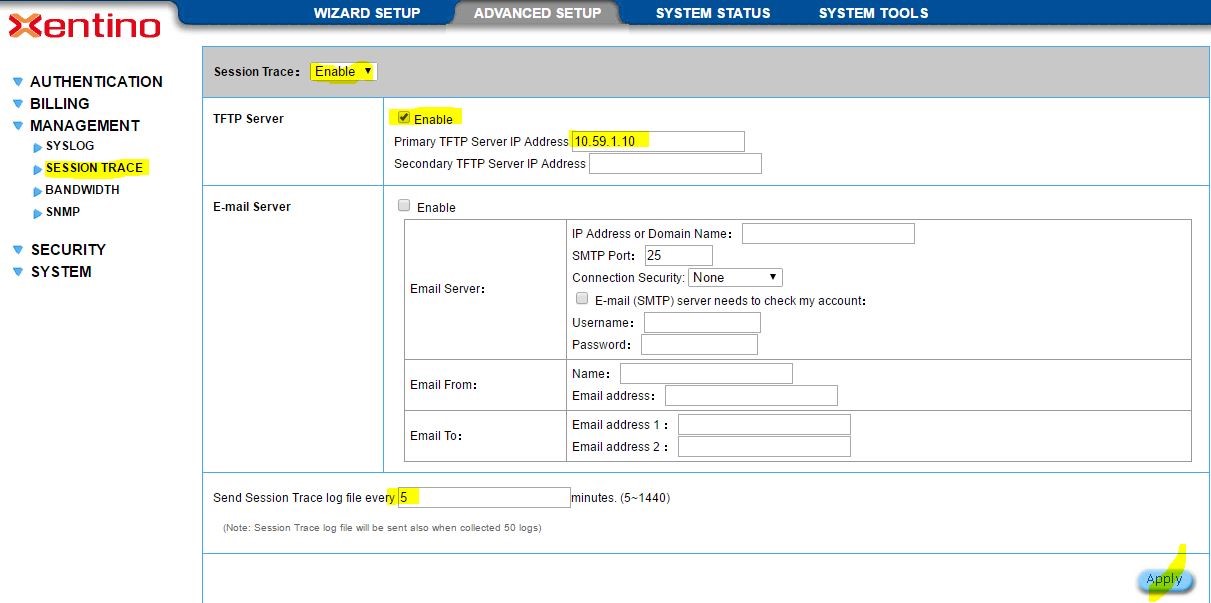1211x603 pixels.
Task: Open the Session Trace Enable dropdown
Action: point(343,71)
